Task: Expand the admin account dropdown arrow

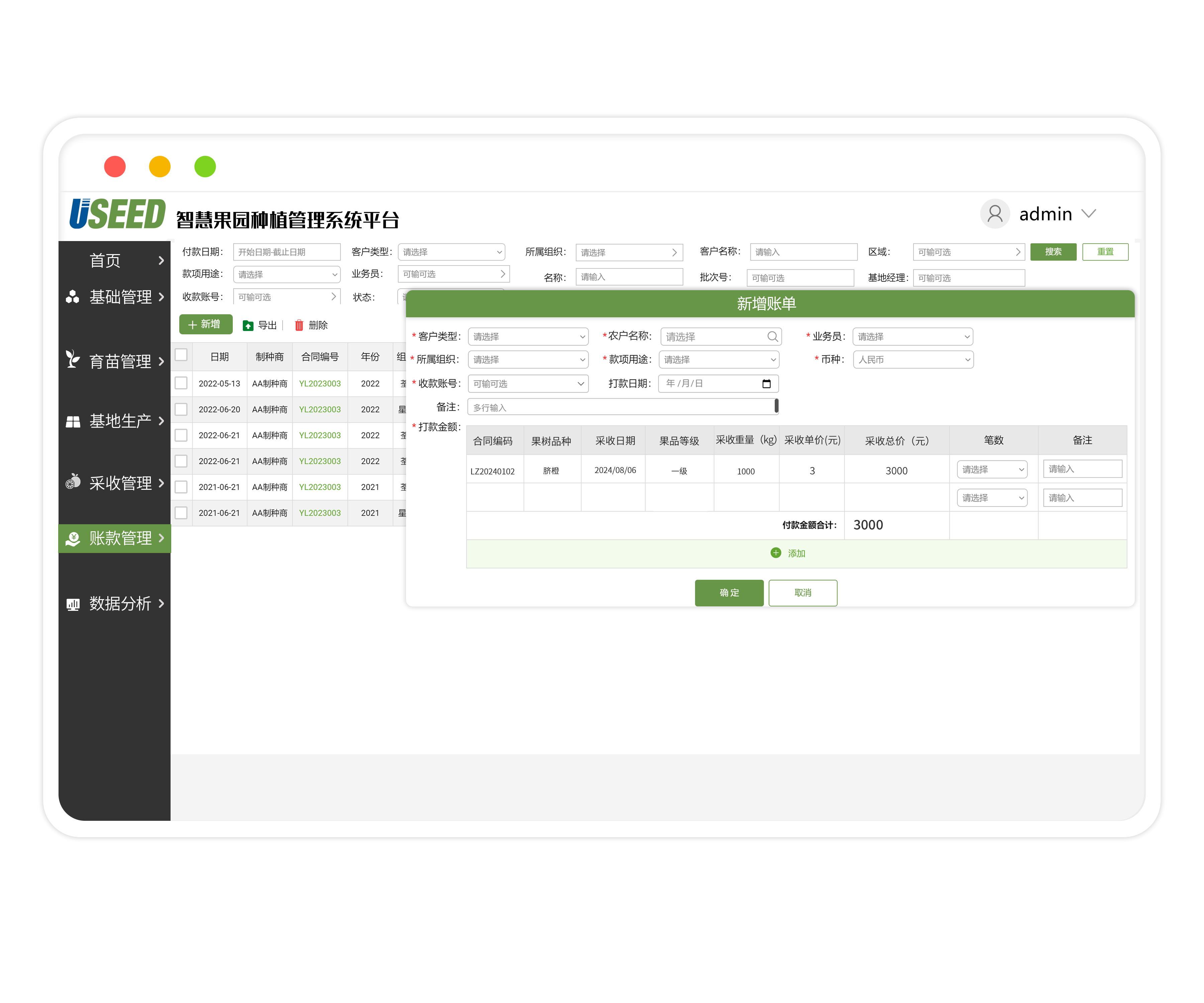Action: tap(1089, 214)
